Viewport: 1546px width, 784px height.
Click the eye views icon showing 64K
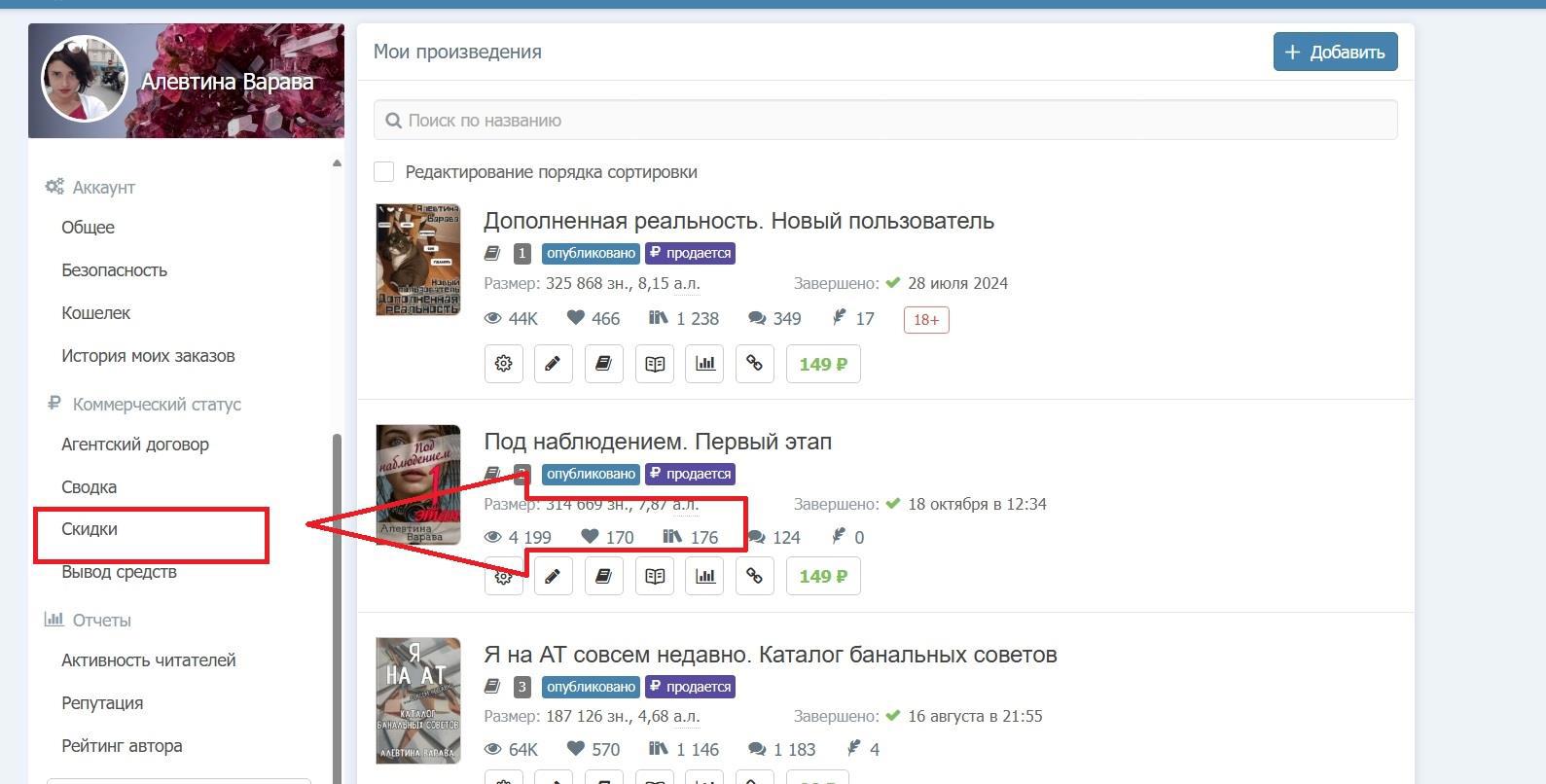(x=493, y=749)
